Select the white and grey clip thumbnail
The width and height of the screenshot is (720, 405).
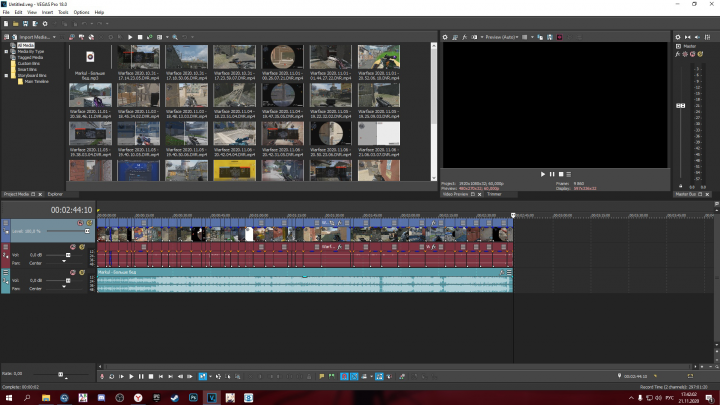pyautogui.click(x=379, y=133)
